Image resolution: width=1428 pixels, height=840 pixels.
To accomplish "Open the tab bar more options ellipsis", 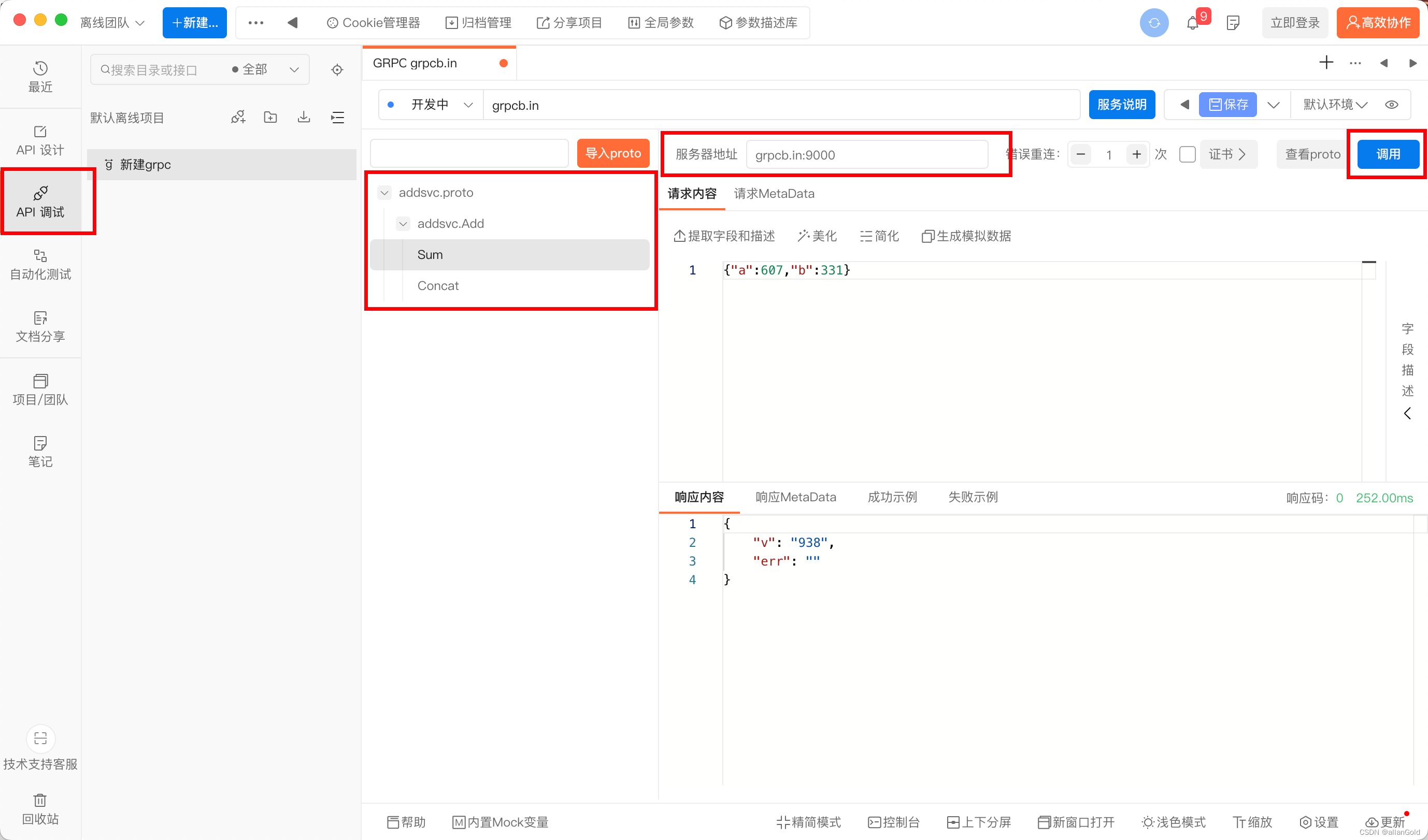I will pos(1355,63).
